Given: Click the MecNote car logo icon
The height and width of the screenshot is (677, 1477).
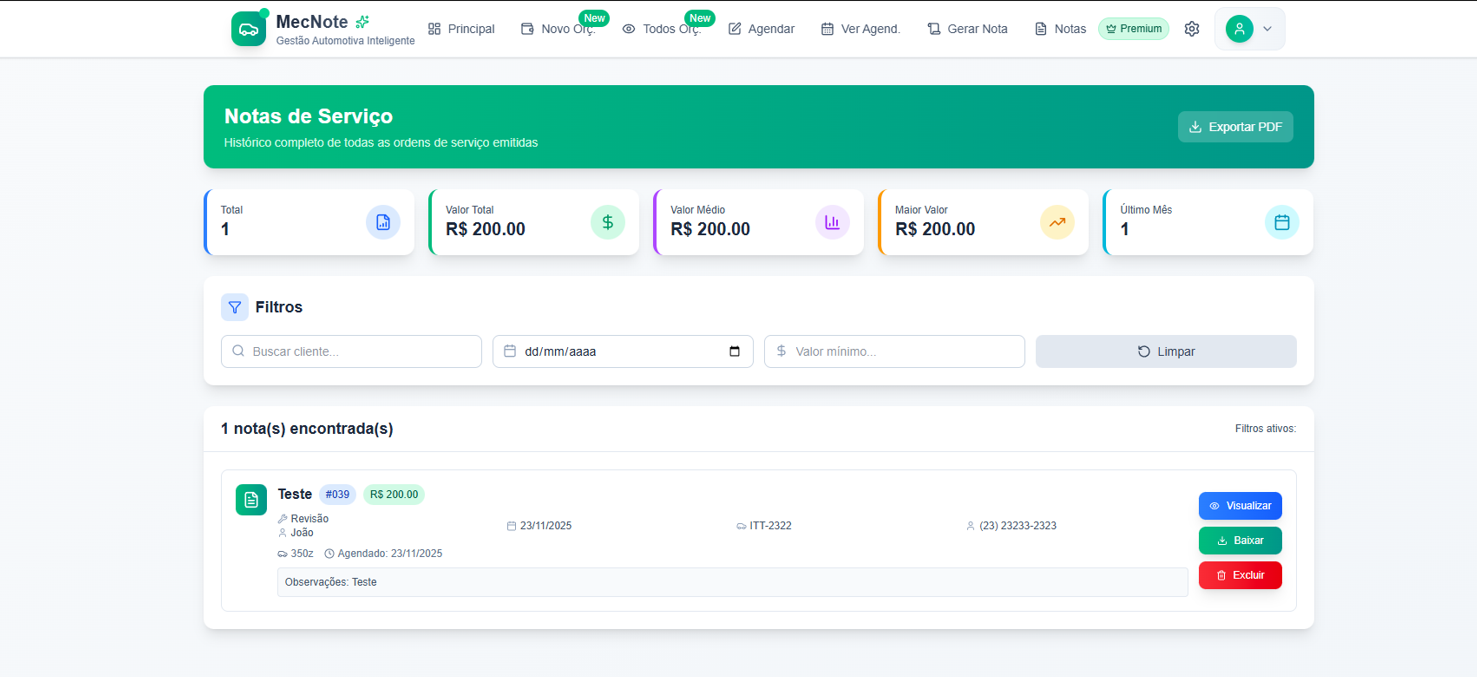Looking at the screenshot, I should (x=248, y=28).
